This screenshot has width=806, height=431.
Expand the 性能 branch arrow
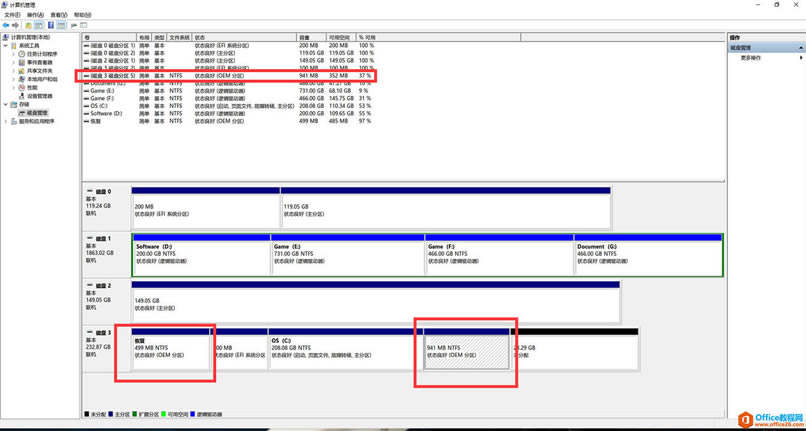tap(14, 87)
